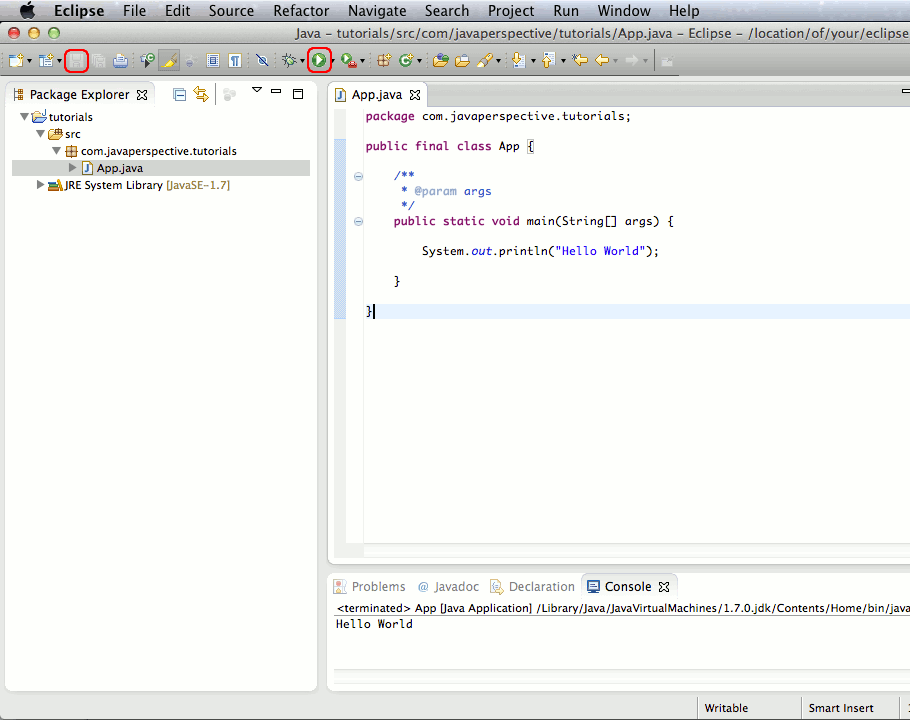910x720 pixels.
Task: Open the External Tools dropdown arrow
Action: tap(363, 61)
